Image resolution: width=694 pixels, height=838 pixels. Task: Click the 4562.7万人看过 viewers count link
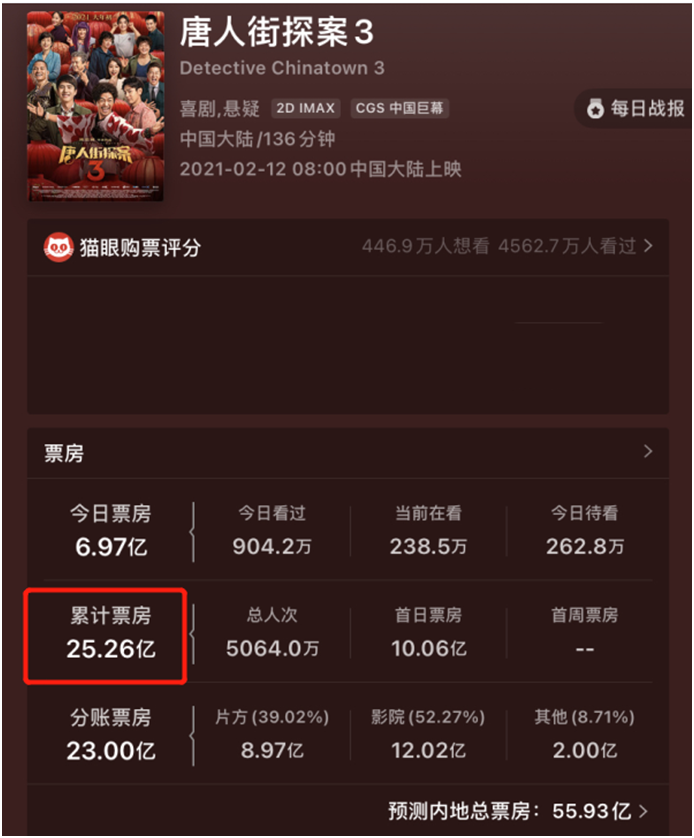click(567, 246)
